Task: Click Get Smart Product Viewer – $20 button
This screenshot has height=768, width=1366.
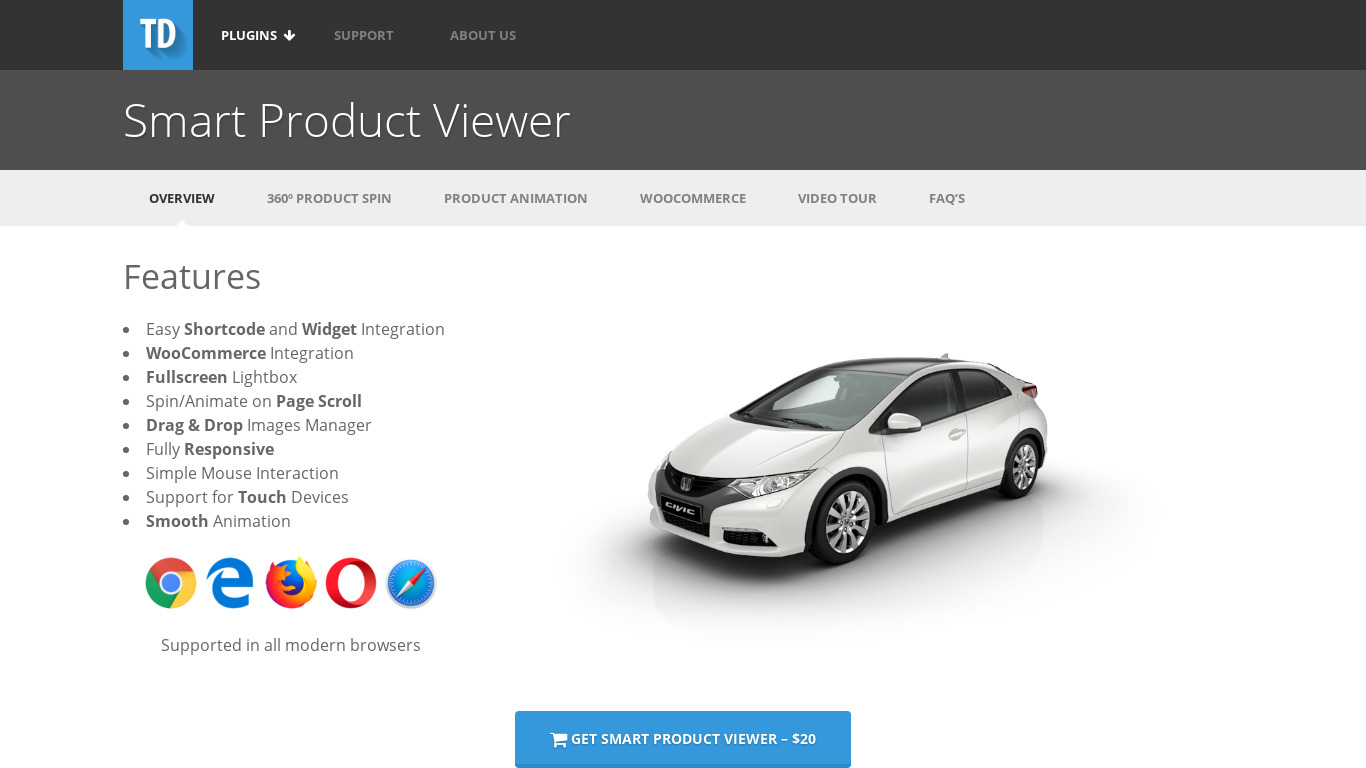Action: coord(683,739)
